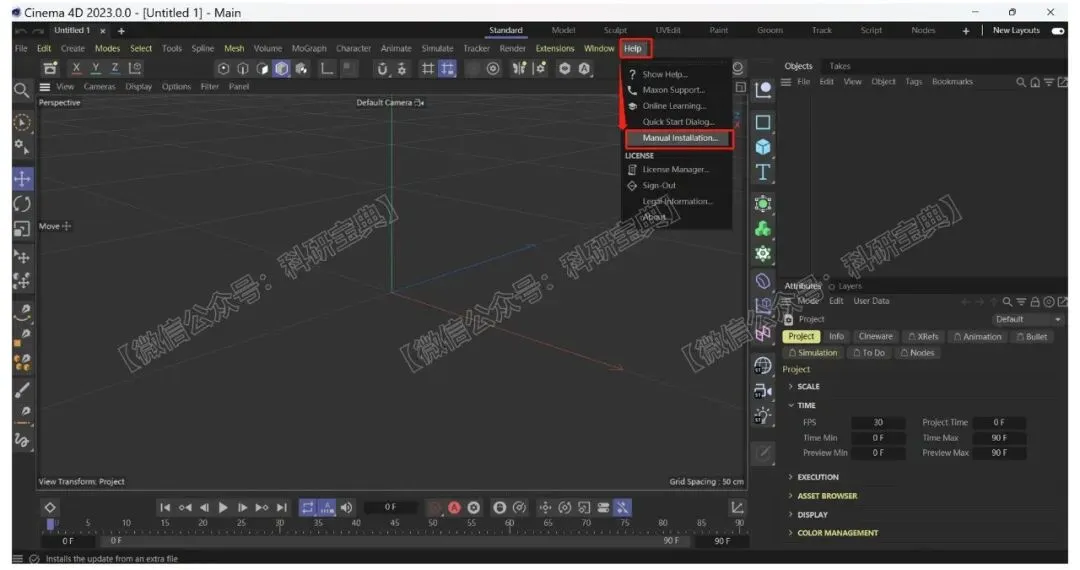Expand the COLOR MANAGEMENT section

click(x=833, y=533)
